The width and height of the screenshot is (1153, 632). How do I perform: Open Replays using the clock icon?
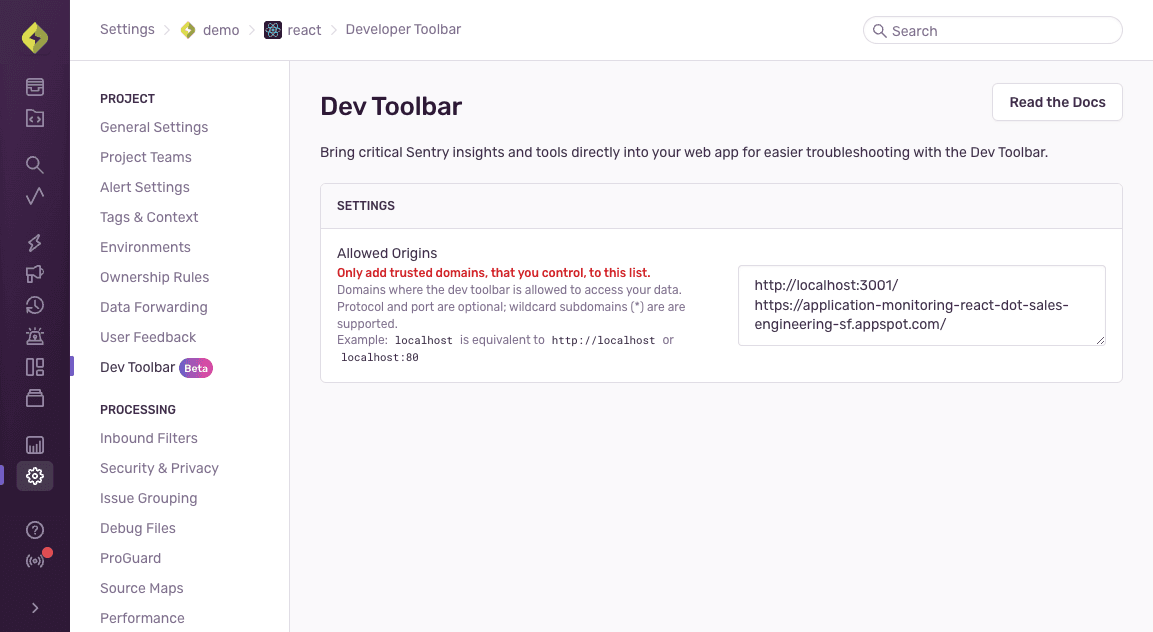tap(35, 305)
